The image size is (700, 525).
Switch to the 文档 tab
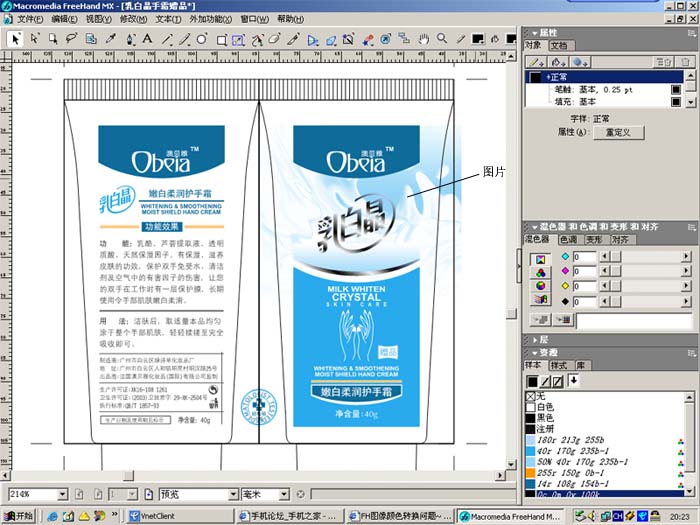click(x=560, y=45)
